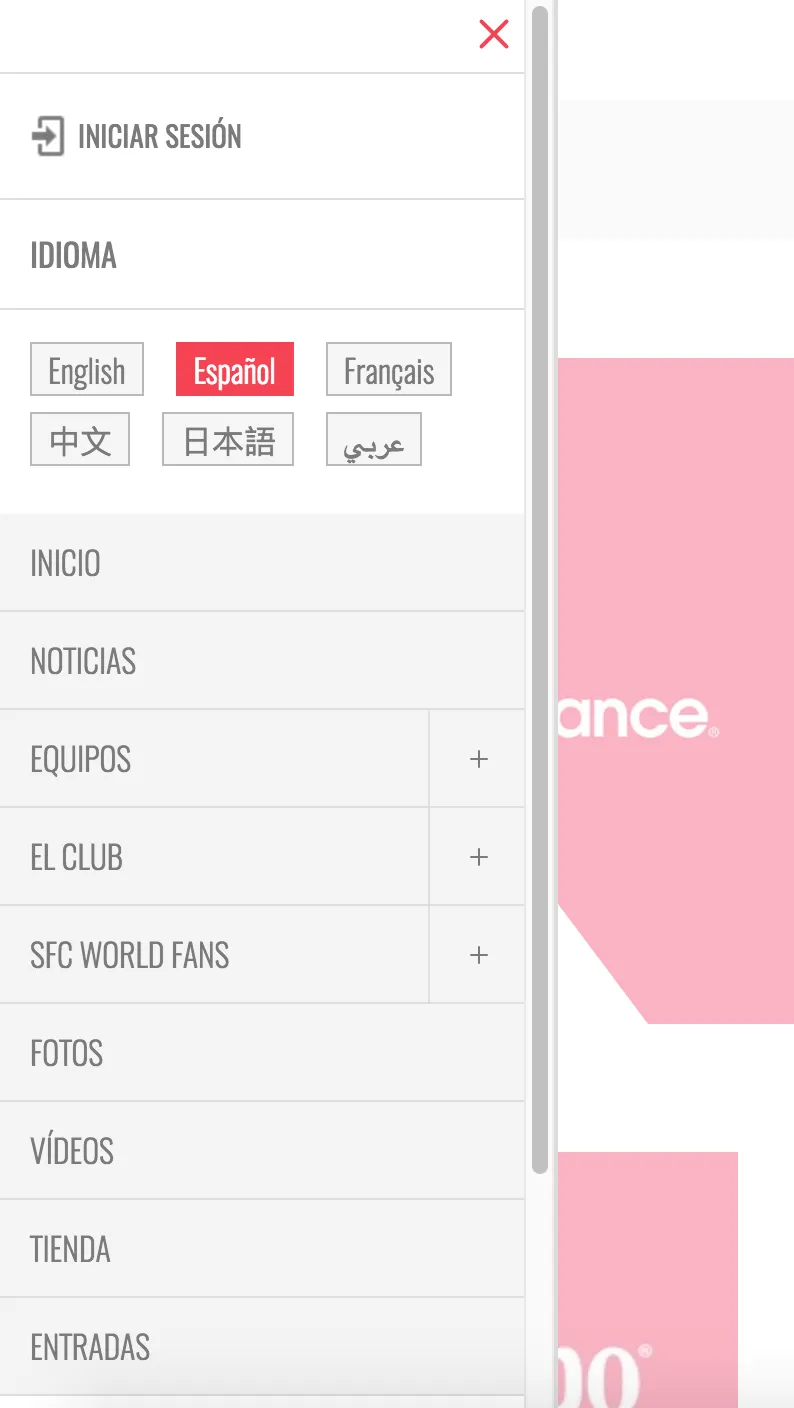794x1408 pixels.
Task: Open EQUIPOS menu item
Action: coord(214,759)
